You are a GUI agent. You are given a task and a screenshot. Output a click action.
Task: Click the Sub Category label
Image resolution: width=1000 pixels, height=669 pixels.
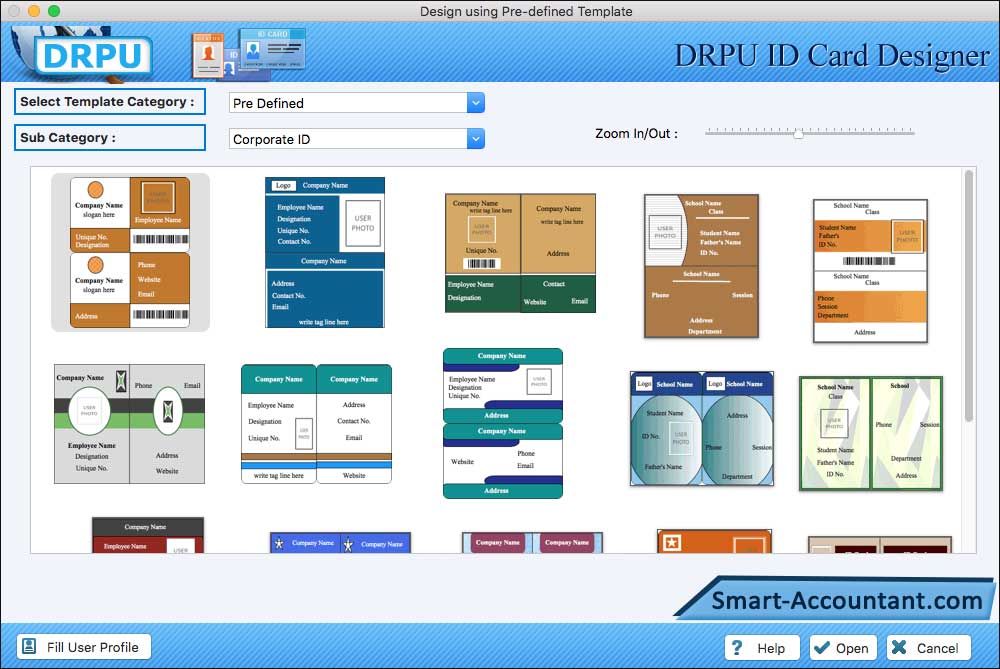pos(109,138)
